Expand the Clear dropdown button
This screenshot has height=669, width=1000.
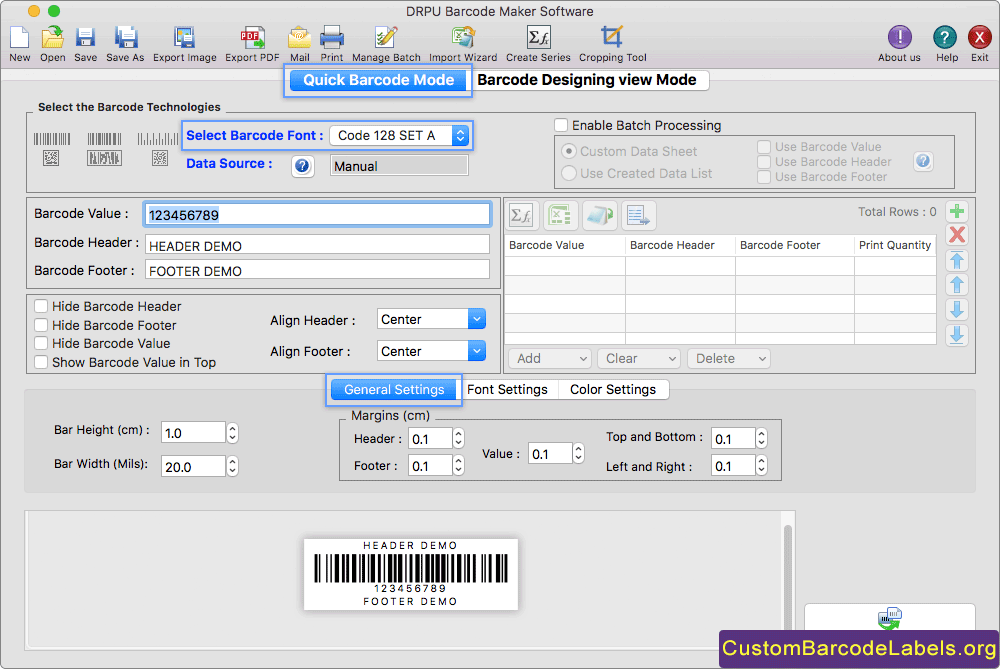coord(638,358)
